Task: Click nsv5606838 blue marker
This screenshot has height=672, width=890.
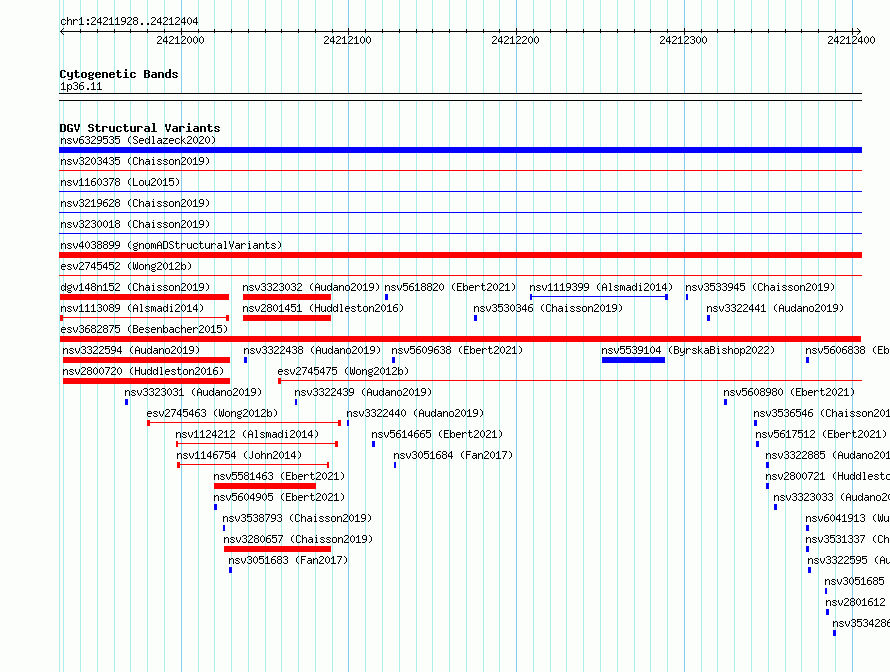Action: tap(807, 360)
